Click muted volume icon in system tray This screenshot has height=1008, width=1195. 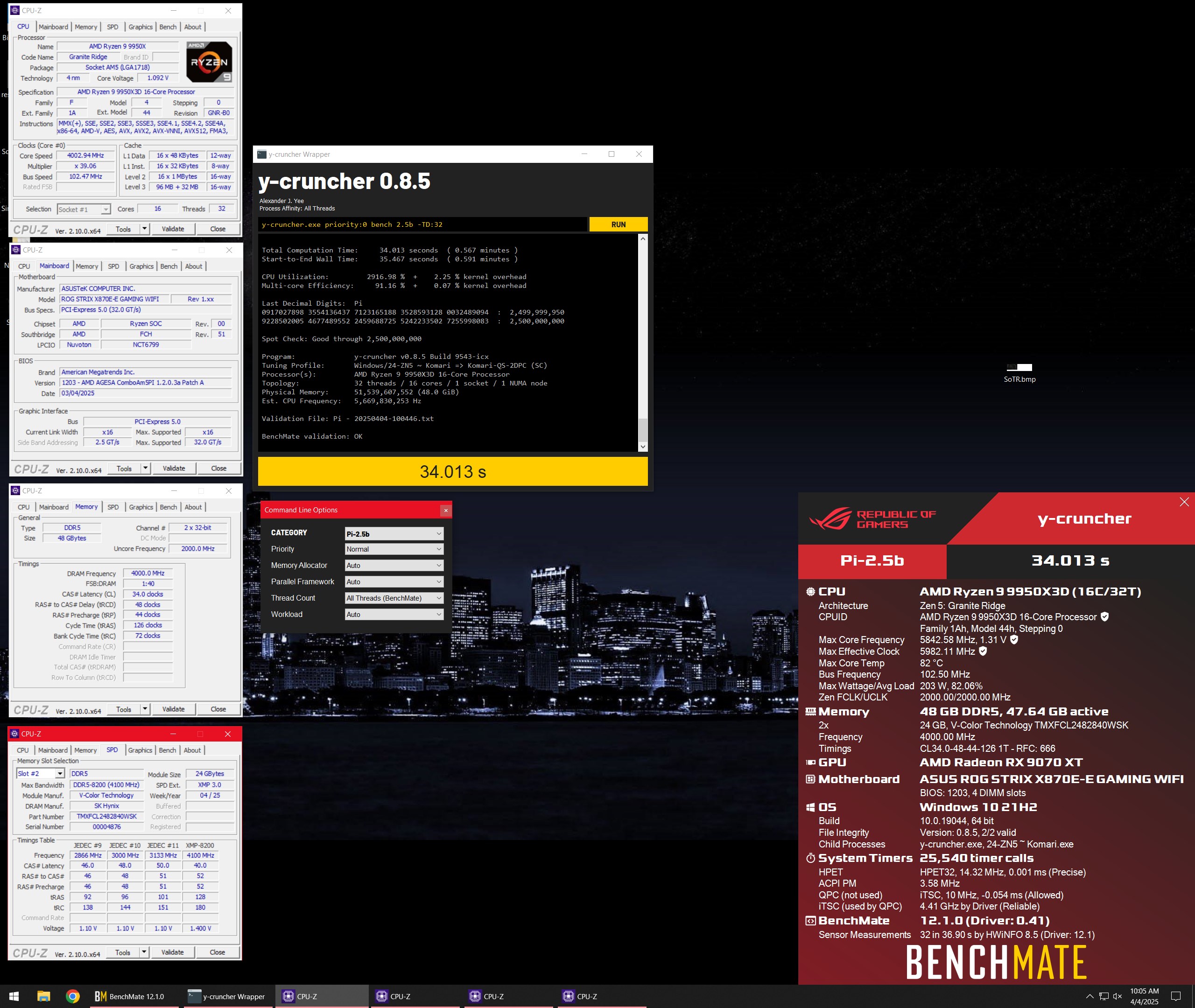(x=1118, y=997)
